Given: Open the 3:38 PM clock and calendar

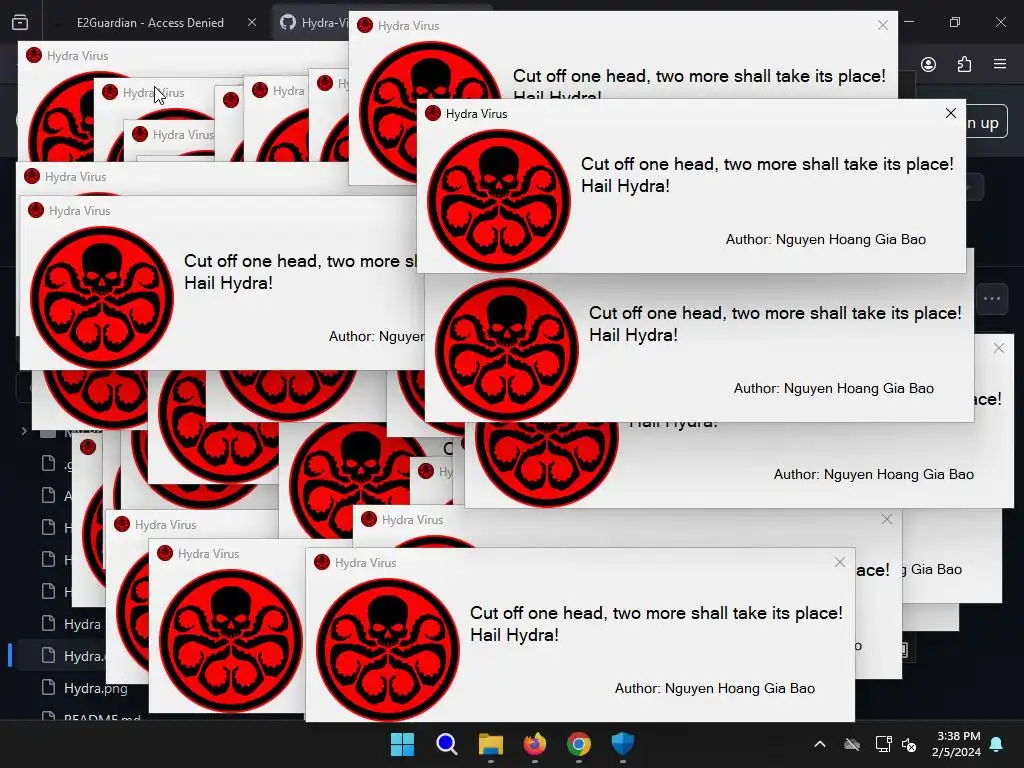Looking at the screenshot, I should (x=956, y=744).
